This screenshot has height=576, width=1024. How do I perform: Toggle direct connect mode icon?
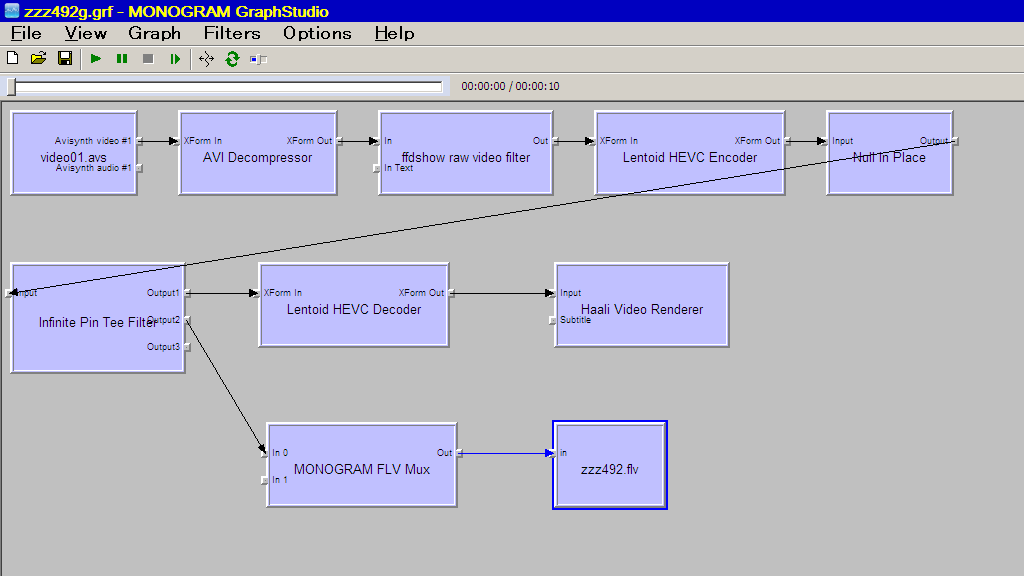(x=206, y=59)
